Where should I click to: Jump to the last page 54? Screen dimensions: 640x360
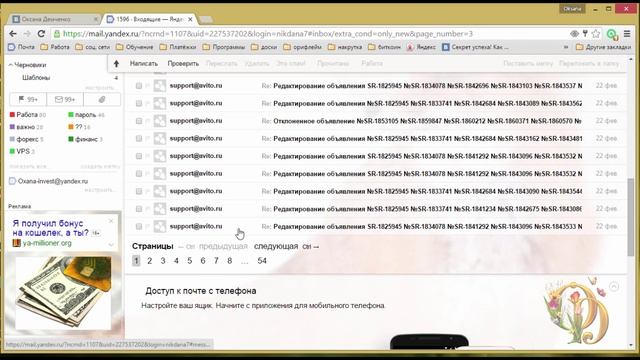click(x=262, y=261)
